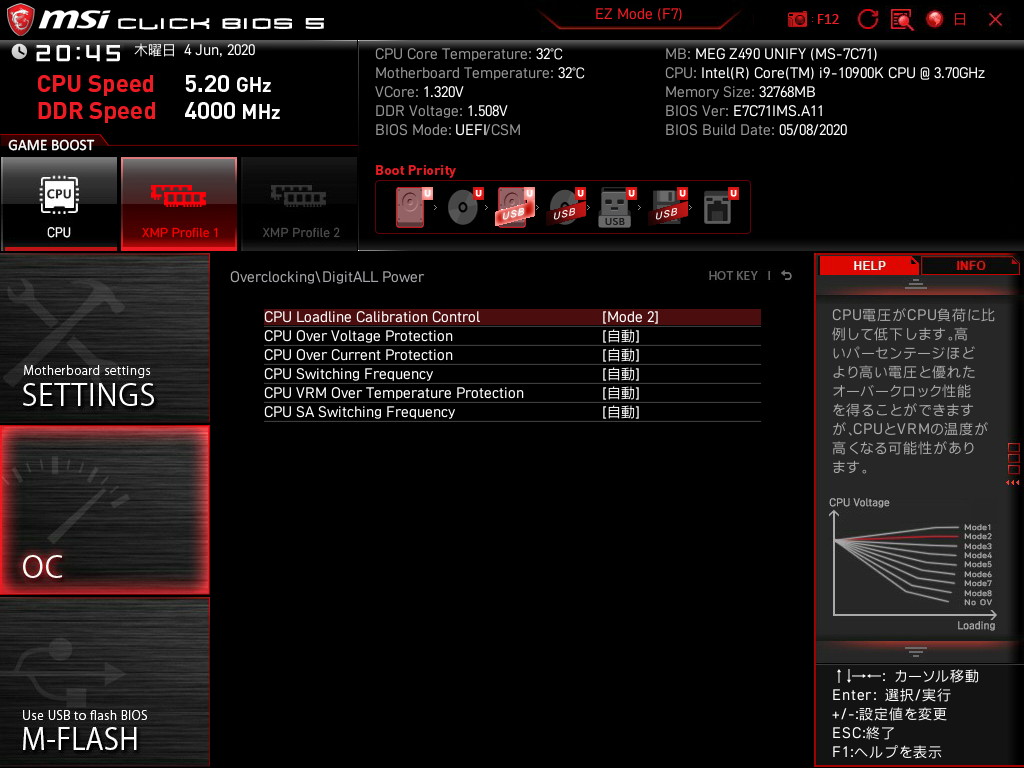Change CPU VRM Over Temperature Protection value
Screen dimensions: 1024x768
coord(620,393)
